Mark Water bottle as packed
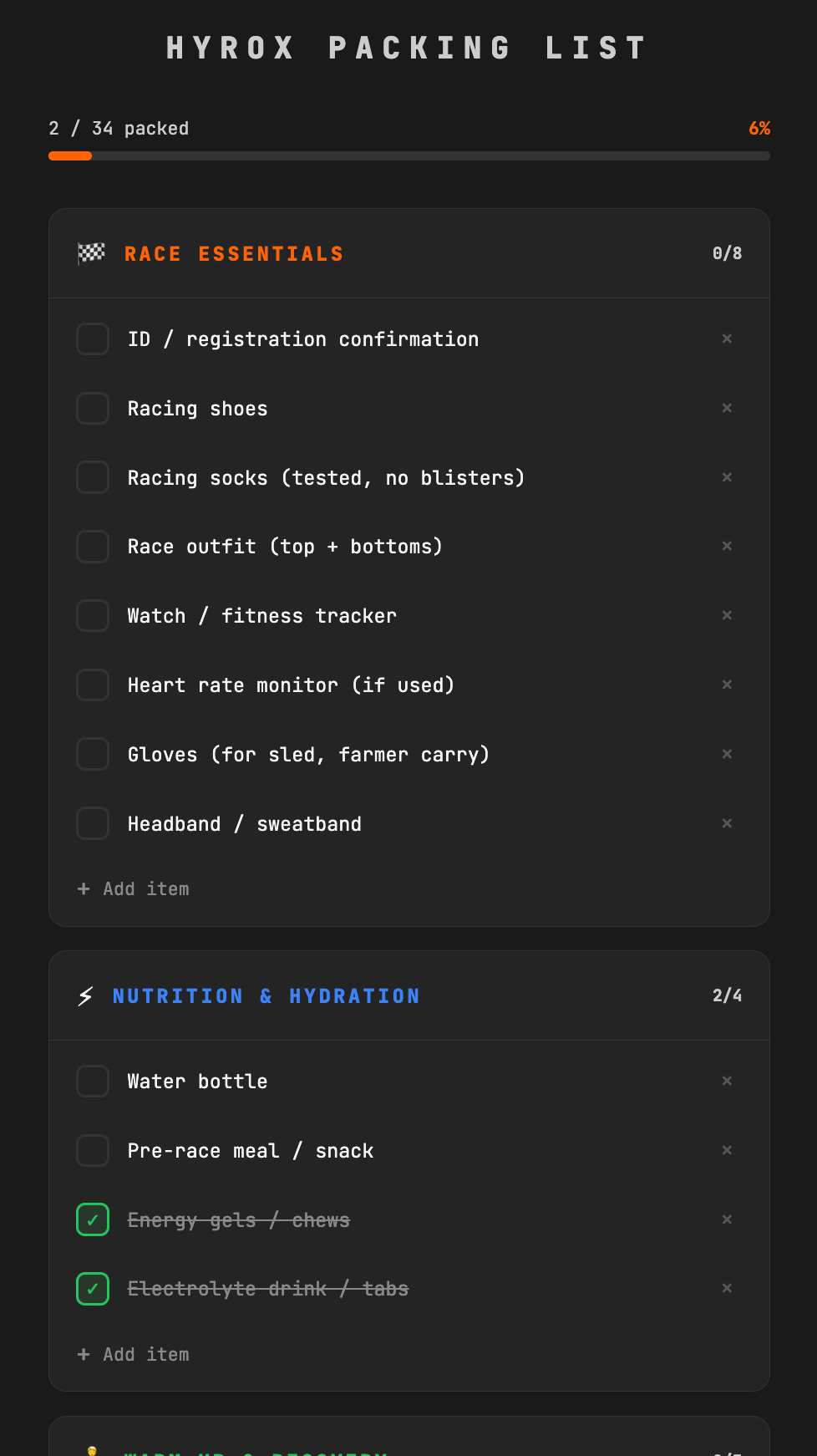Image resolution: width=817 pixels, height=1456 pixels. click(x=93, y=1082)
